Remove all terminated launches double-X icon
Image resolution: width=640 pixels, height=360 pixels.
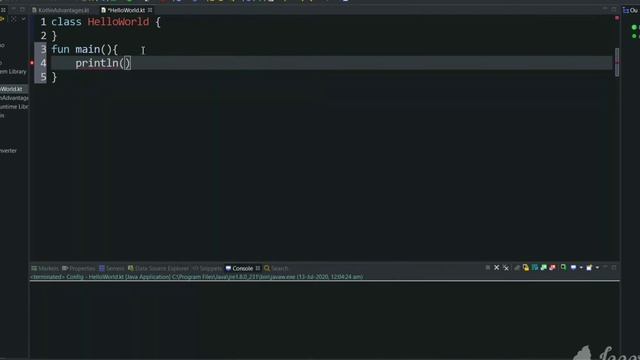tap(506, 268)
